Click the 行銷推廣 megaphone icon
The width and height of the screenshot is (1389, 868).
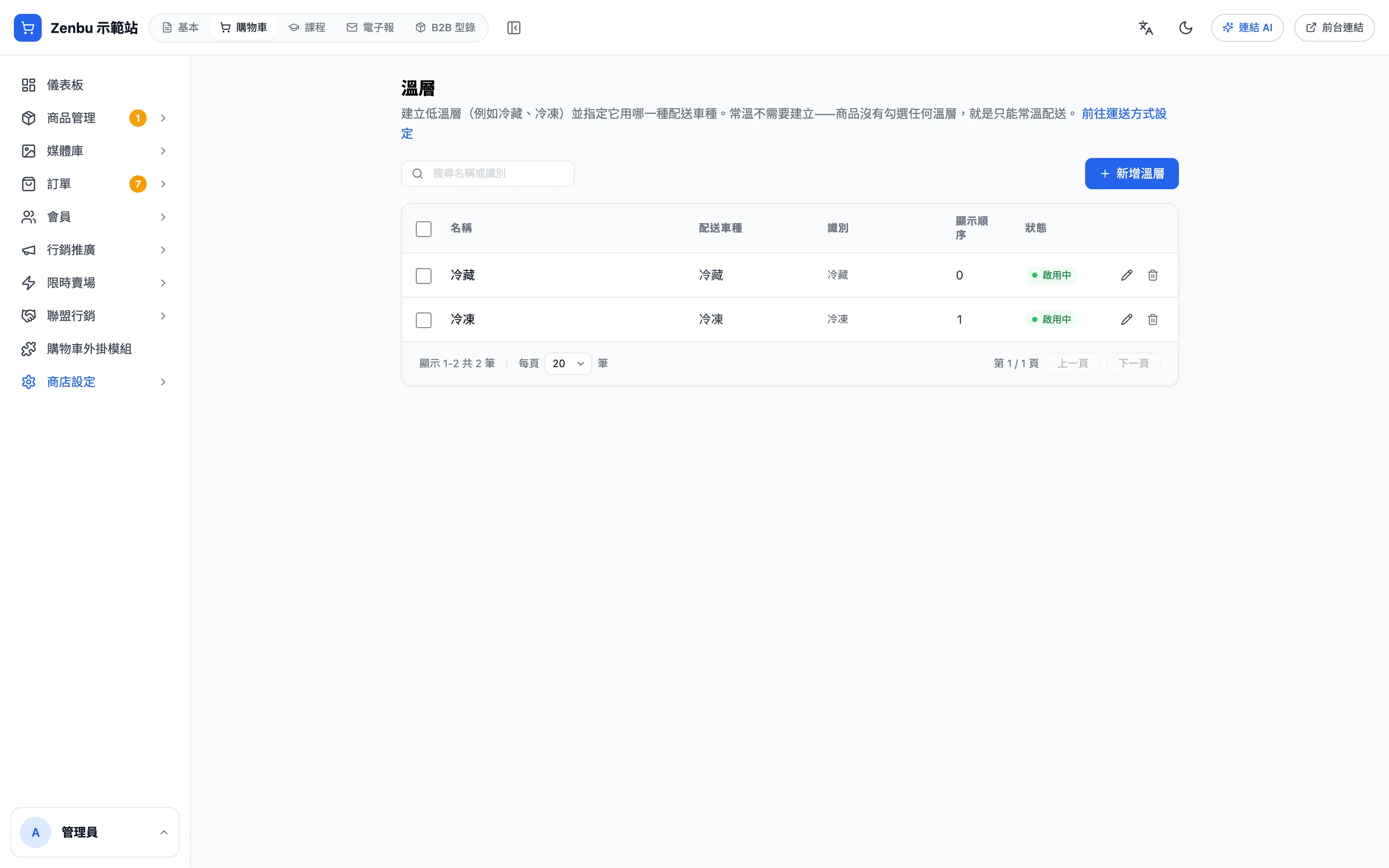29,250
